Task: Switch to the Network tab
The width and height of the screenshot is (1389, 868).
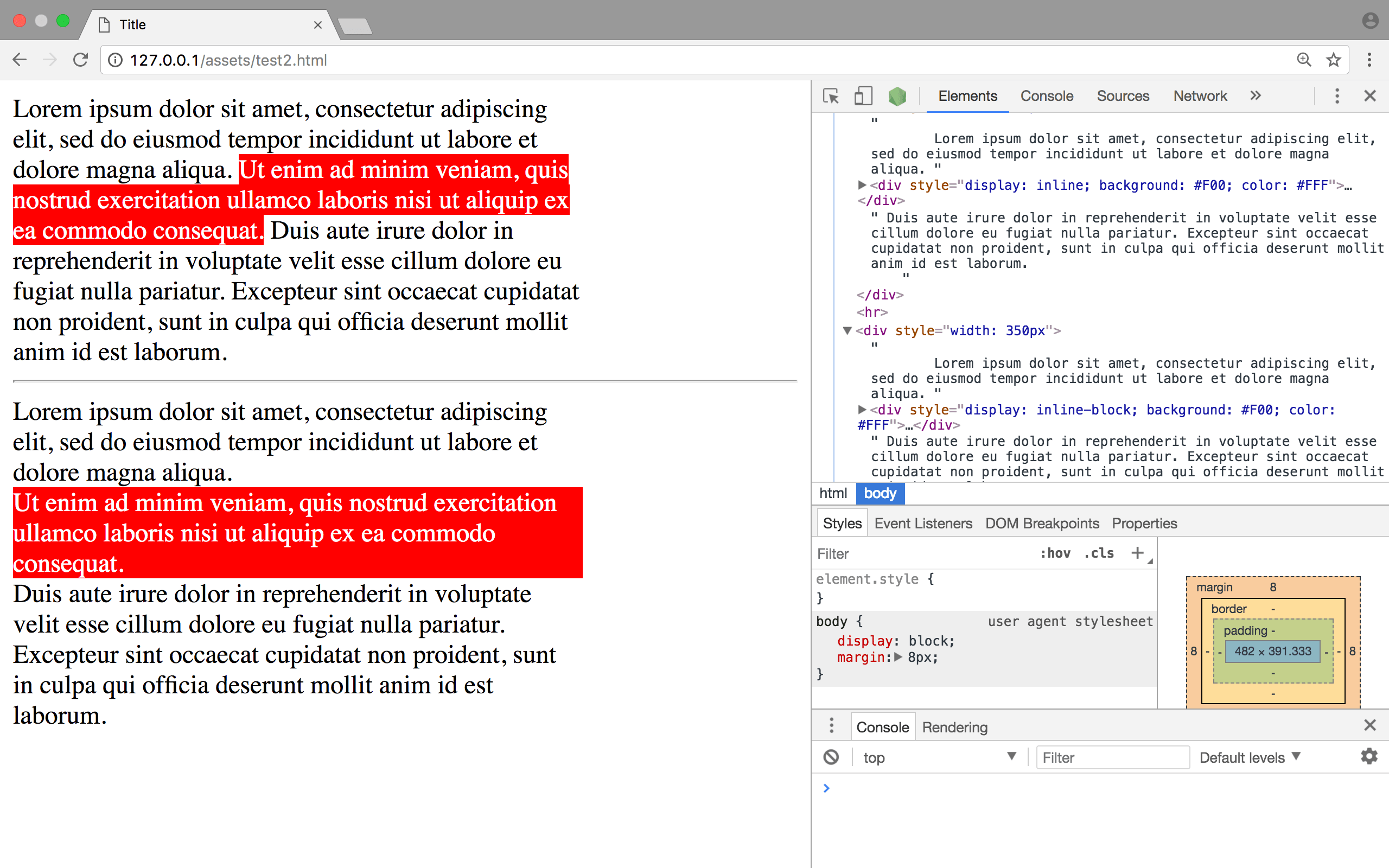Action: pyautogui.click(x=1200, y=96)
